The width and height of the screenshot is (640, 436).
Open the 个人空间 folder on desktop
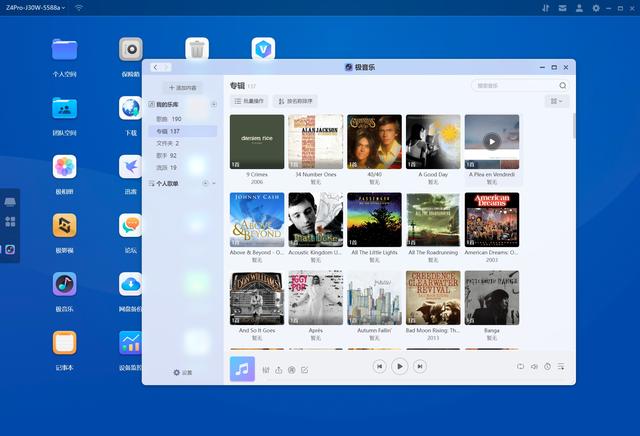pyautogui.click(x=64, y=49)
